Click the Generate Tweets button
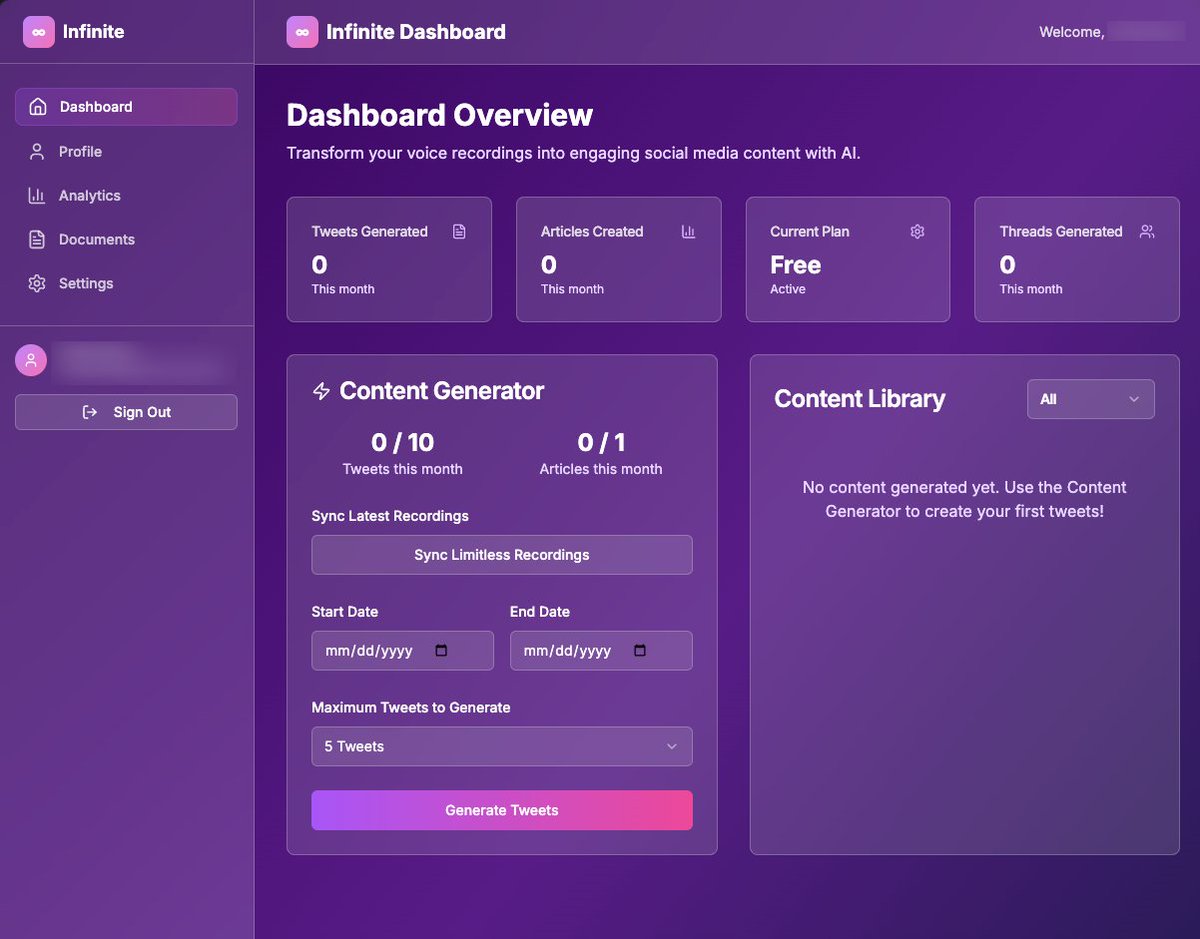Screen dimensions: 1200x939 click(x=502, y=810)
